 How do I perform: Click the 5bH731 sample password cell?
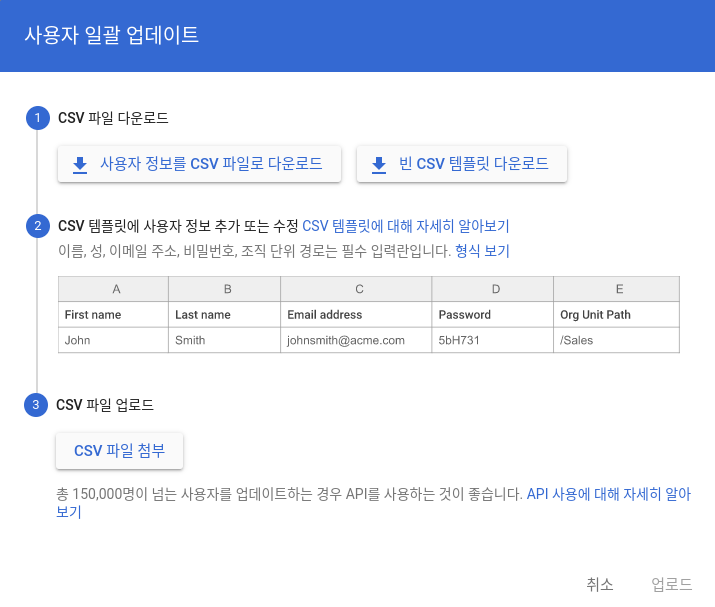point(492,340)
